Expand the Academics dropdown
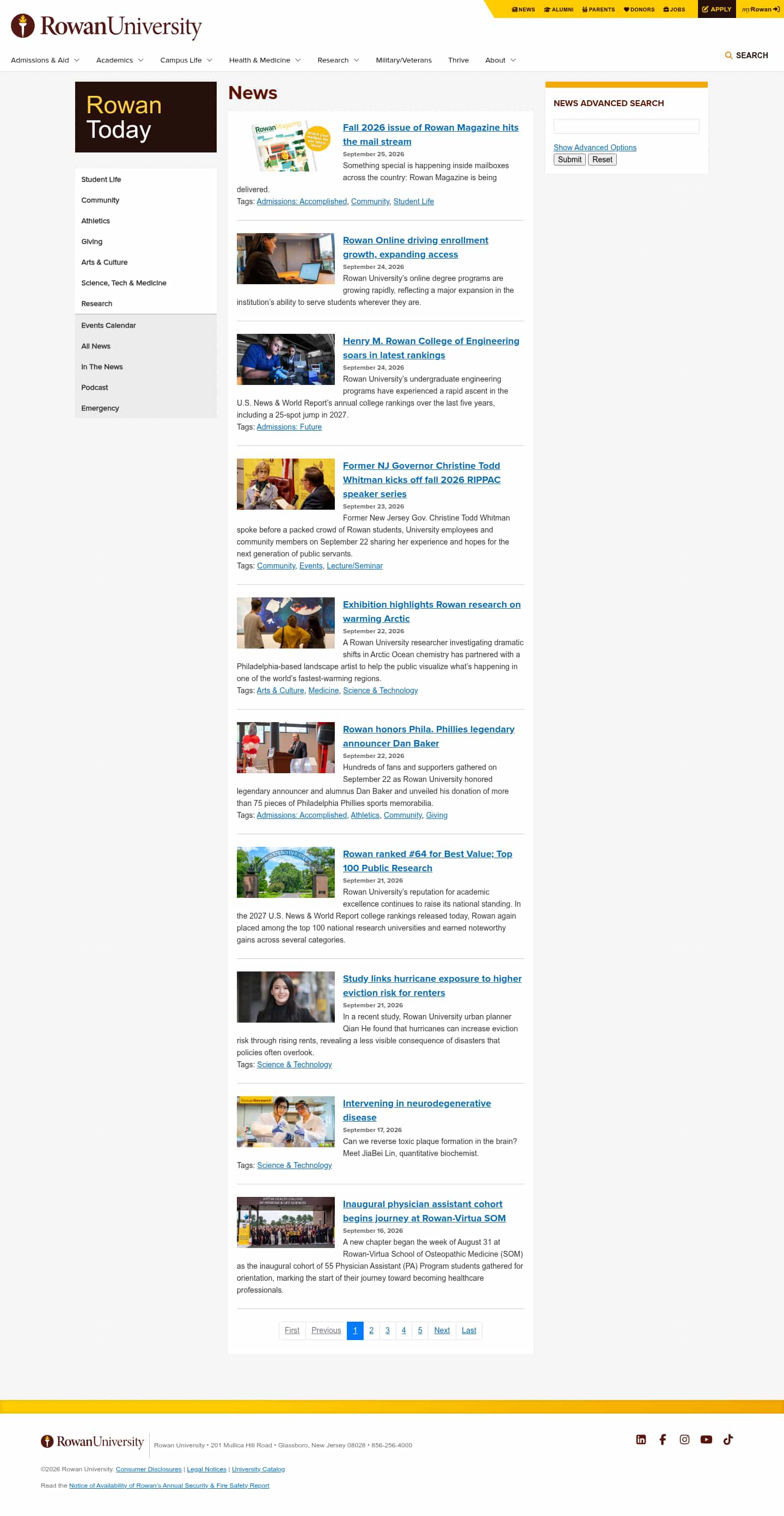Viewport: 784px width, 1516px height. pos(119,60)
